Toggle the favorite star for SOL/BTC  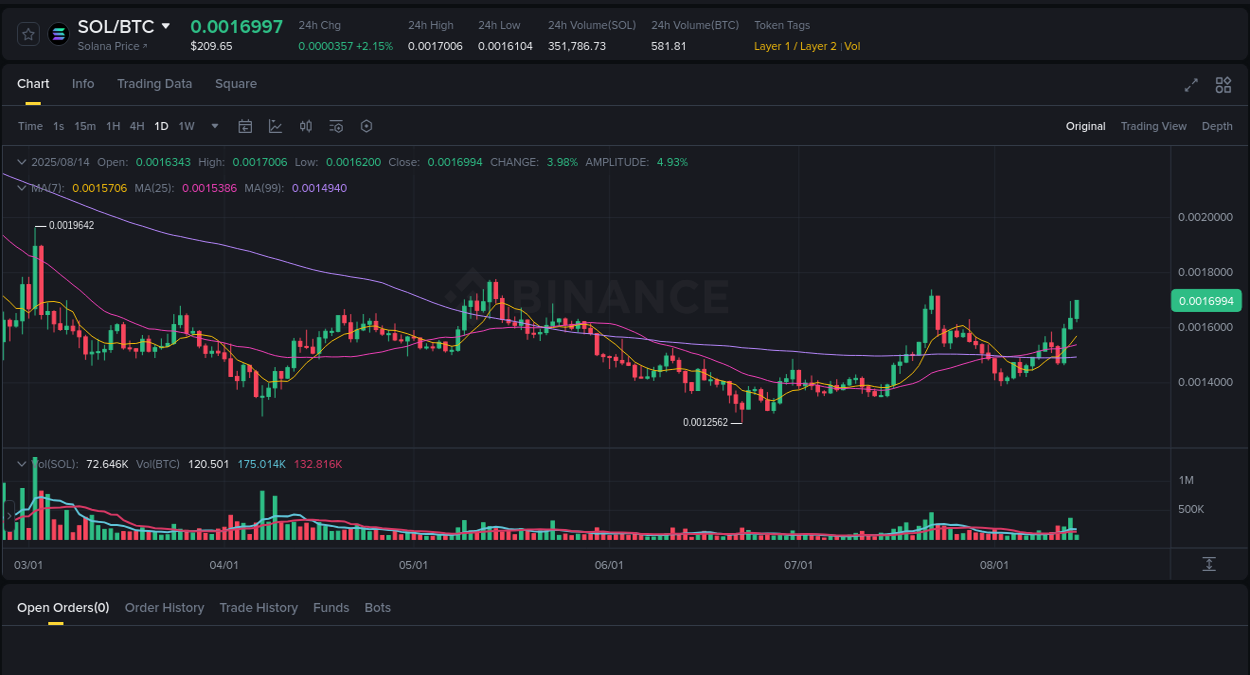tap(27, 33)
